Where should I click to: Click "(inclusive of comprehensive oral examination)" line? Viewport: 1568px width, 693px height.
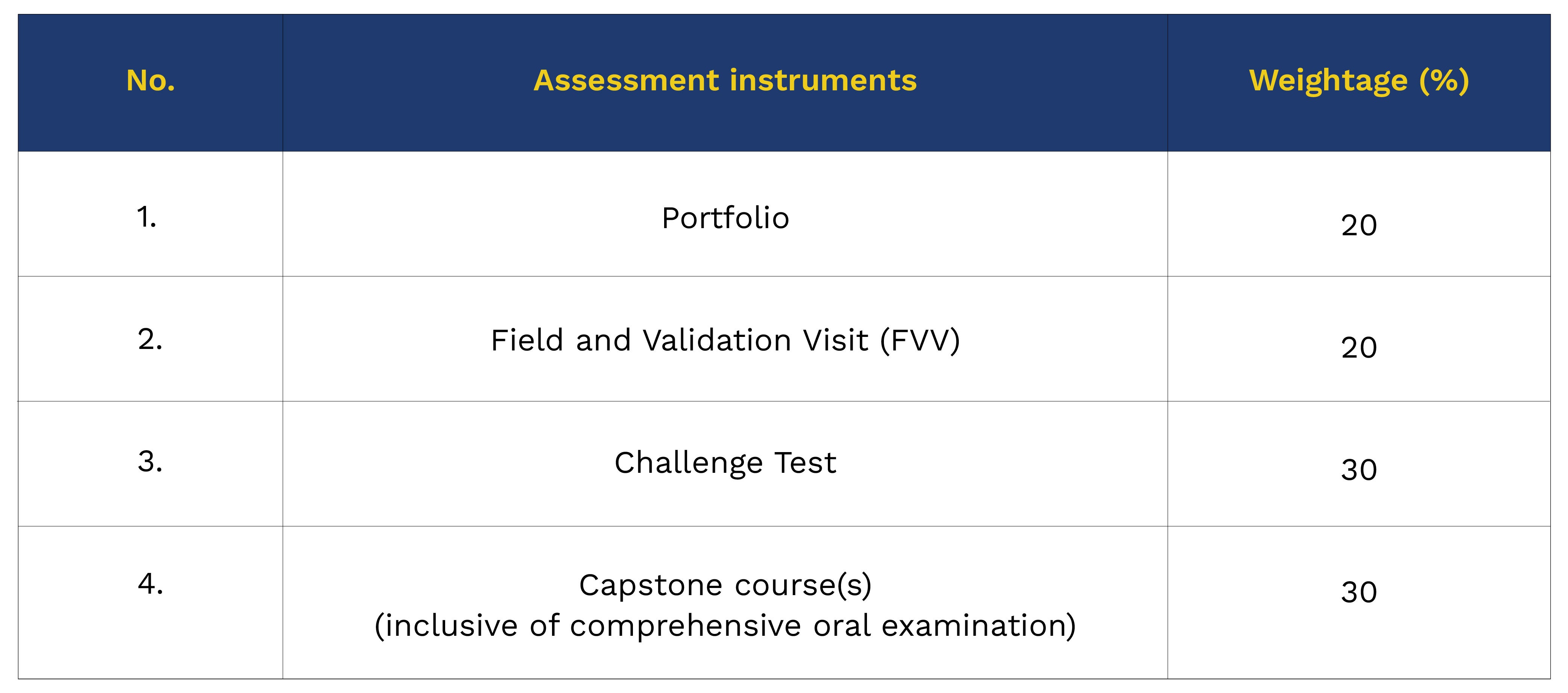pos(725,626)
